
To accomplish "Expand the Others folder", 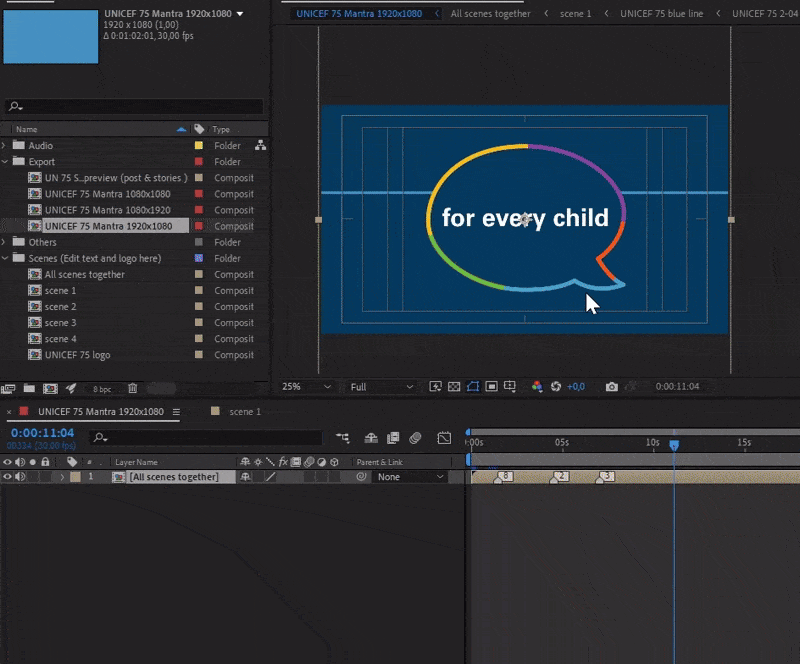I will coord(4,242).
